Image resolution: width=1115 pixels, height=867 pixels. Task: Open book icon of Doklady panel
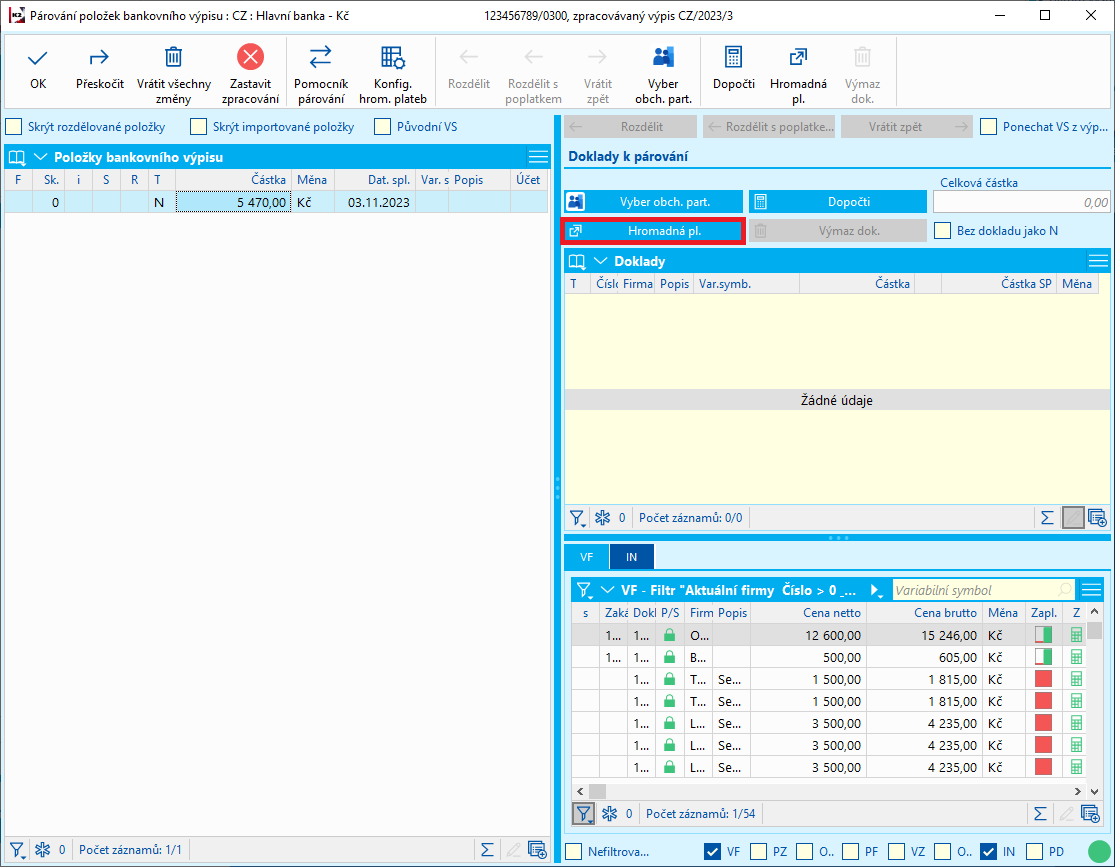tap(577, 262)
